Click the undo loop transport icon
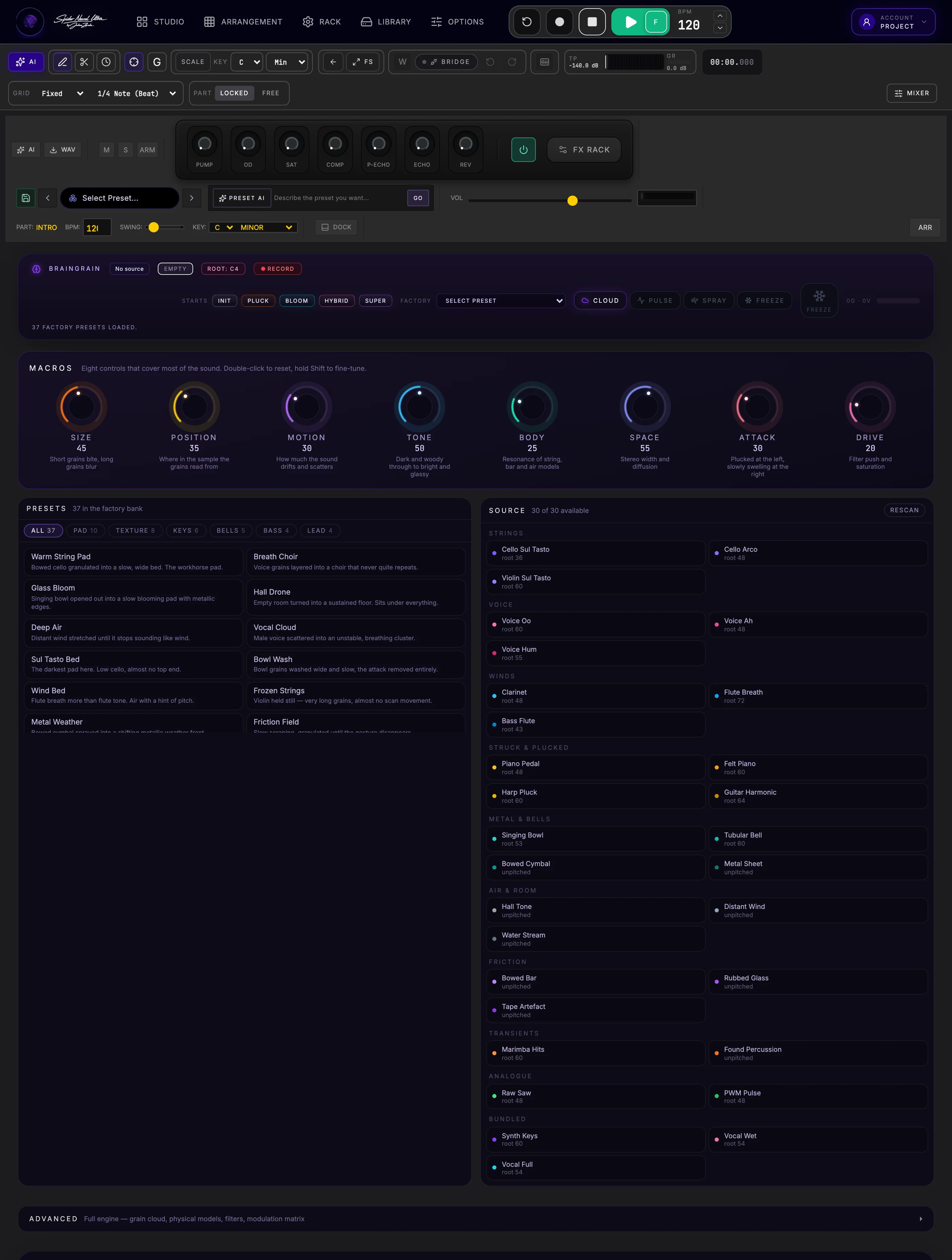The image size is (952, 1260). point(527,22)
